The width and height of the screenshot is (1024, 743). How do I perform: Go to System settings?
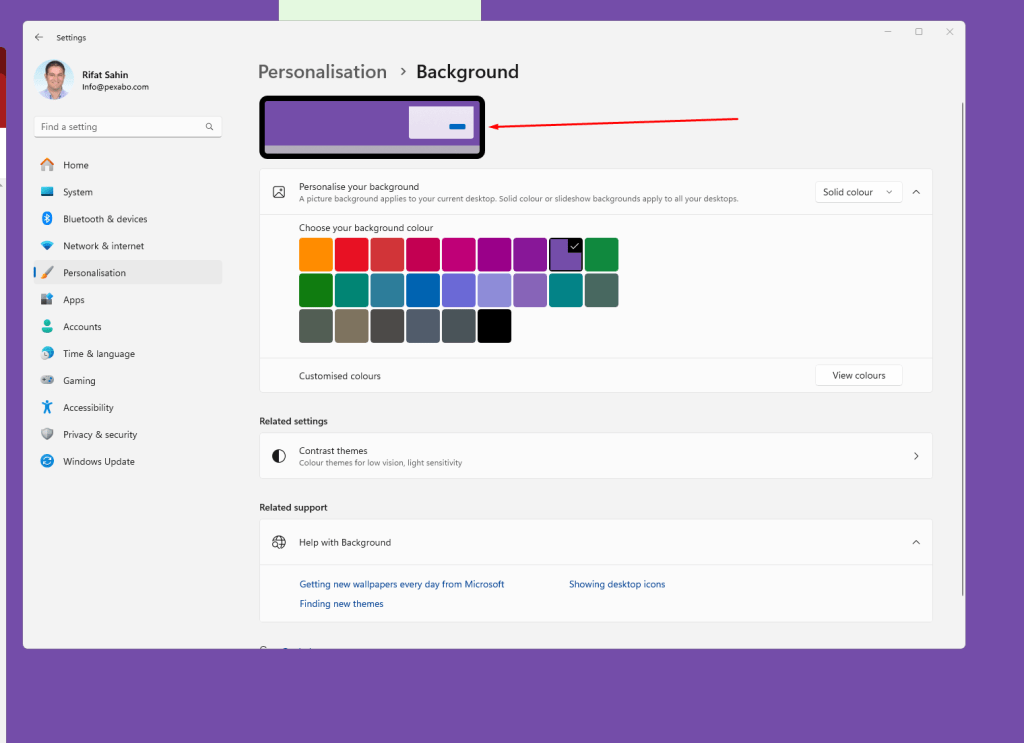(x=128, y=191)
